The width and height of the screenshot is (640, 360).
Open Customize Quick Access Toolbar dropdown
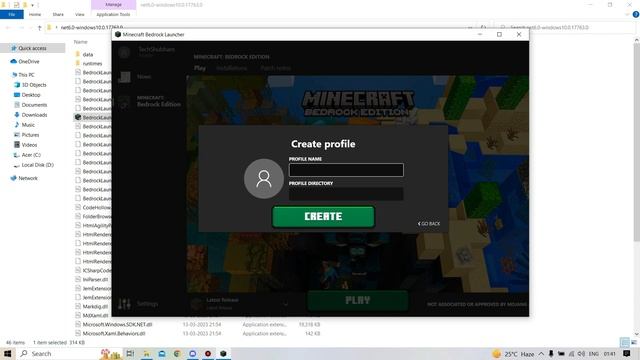pyautogui.click(x=32, y=5)
